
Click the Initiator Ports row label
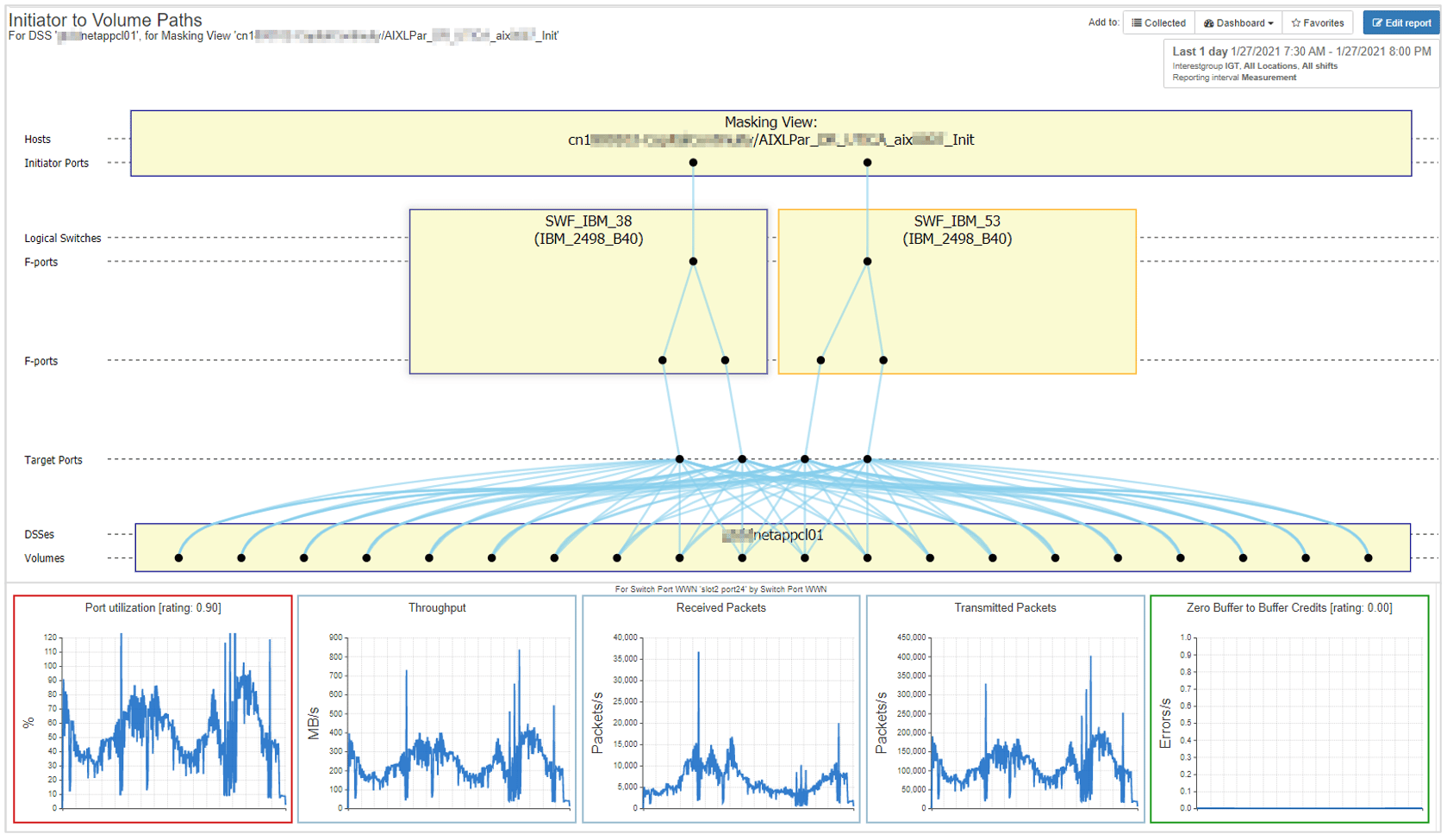[x=57, y=163]
